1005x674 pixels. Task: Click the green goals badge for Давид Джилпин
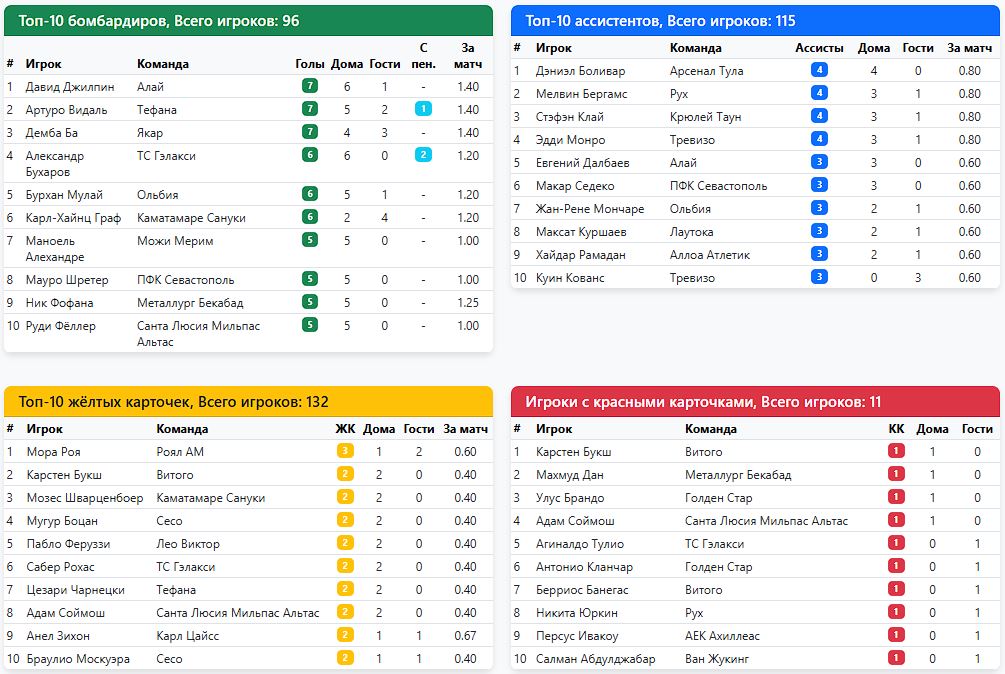click(310, 86)
